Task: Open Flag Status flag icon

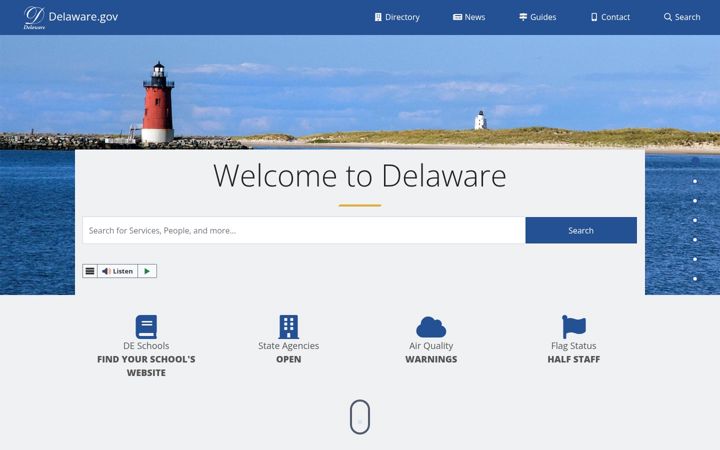Action: (x=574, y=326)
